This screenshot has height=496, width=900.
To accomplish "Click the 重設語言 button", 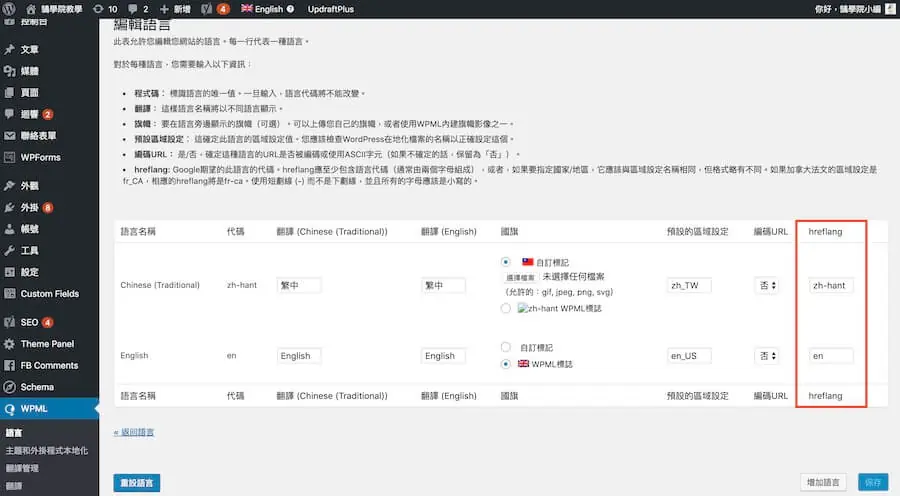I will (x=137, y=483).
